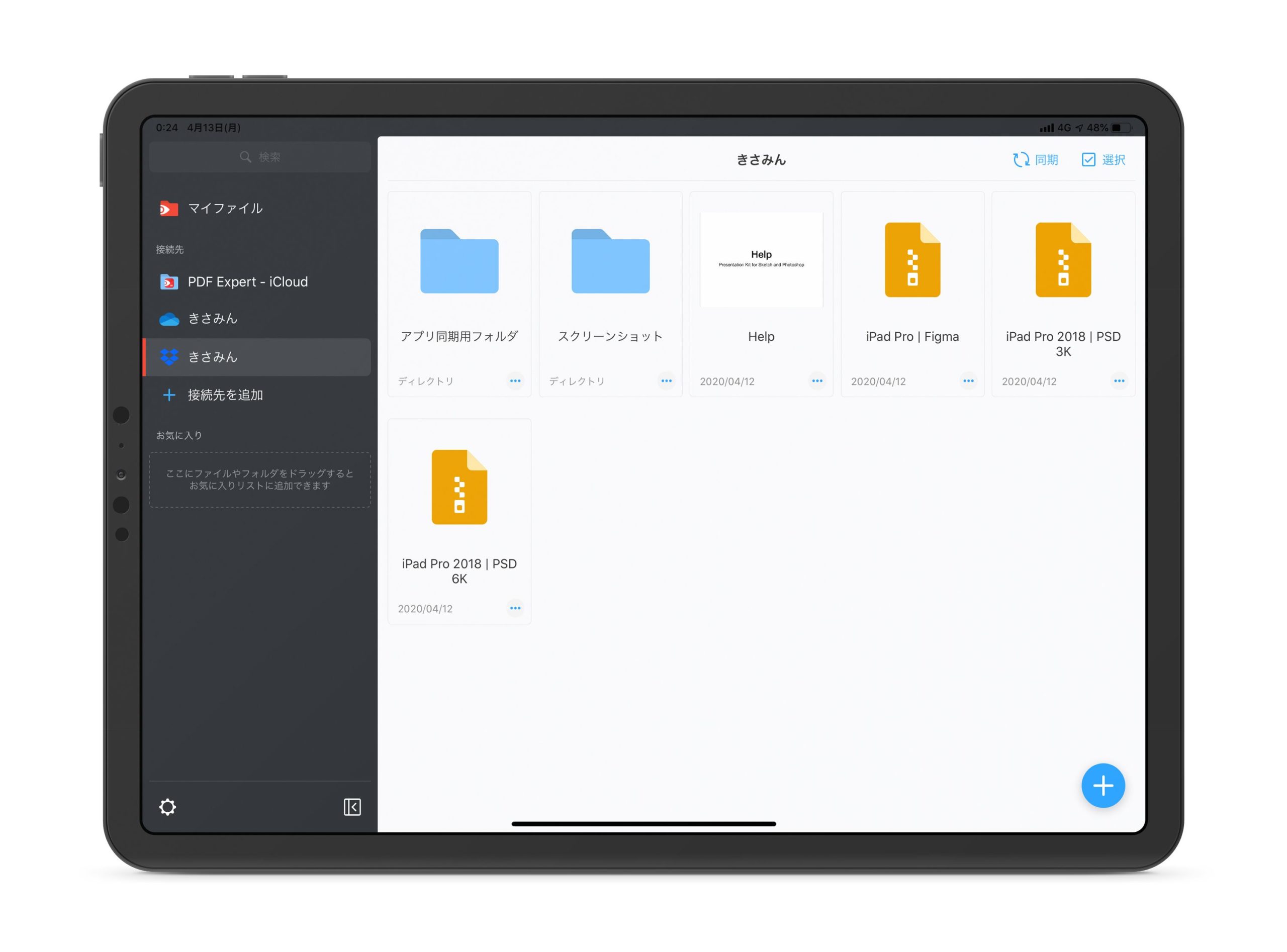
Task: Select the OneDrive cloud icon きさみん
Action: click(x=169, y=319)
